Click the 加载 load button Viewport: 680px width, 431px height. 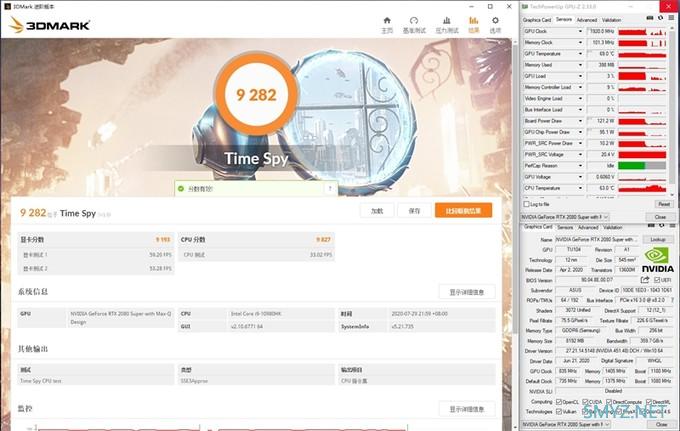coord(377,210)
